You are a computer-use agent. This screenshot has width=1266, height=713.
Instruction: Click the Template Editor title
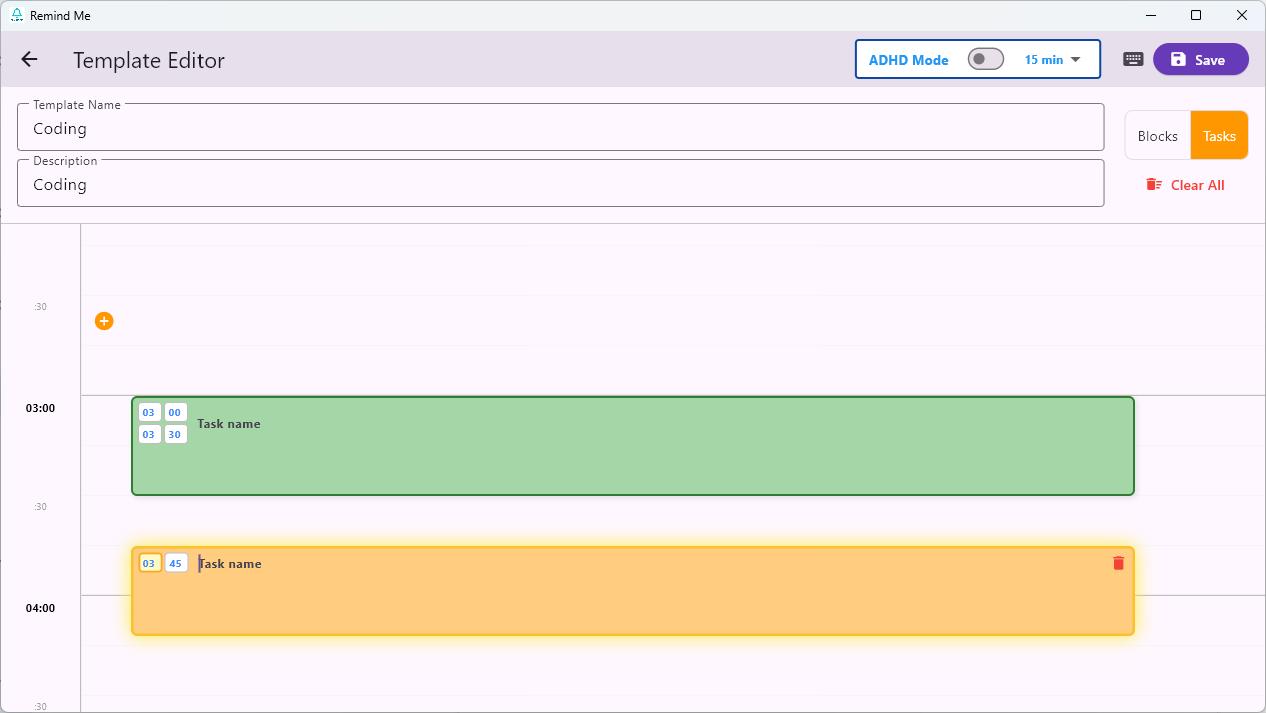click(149, 60)
